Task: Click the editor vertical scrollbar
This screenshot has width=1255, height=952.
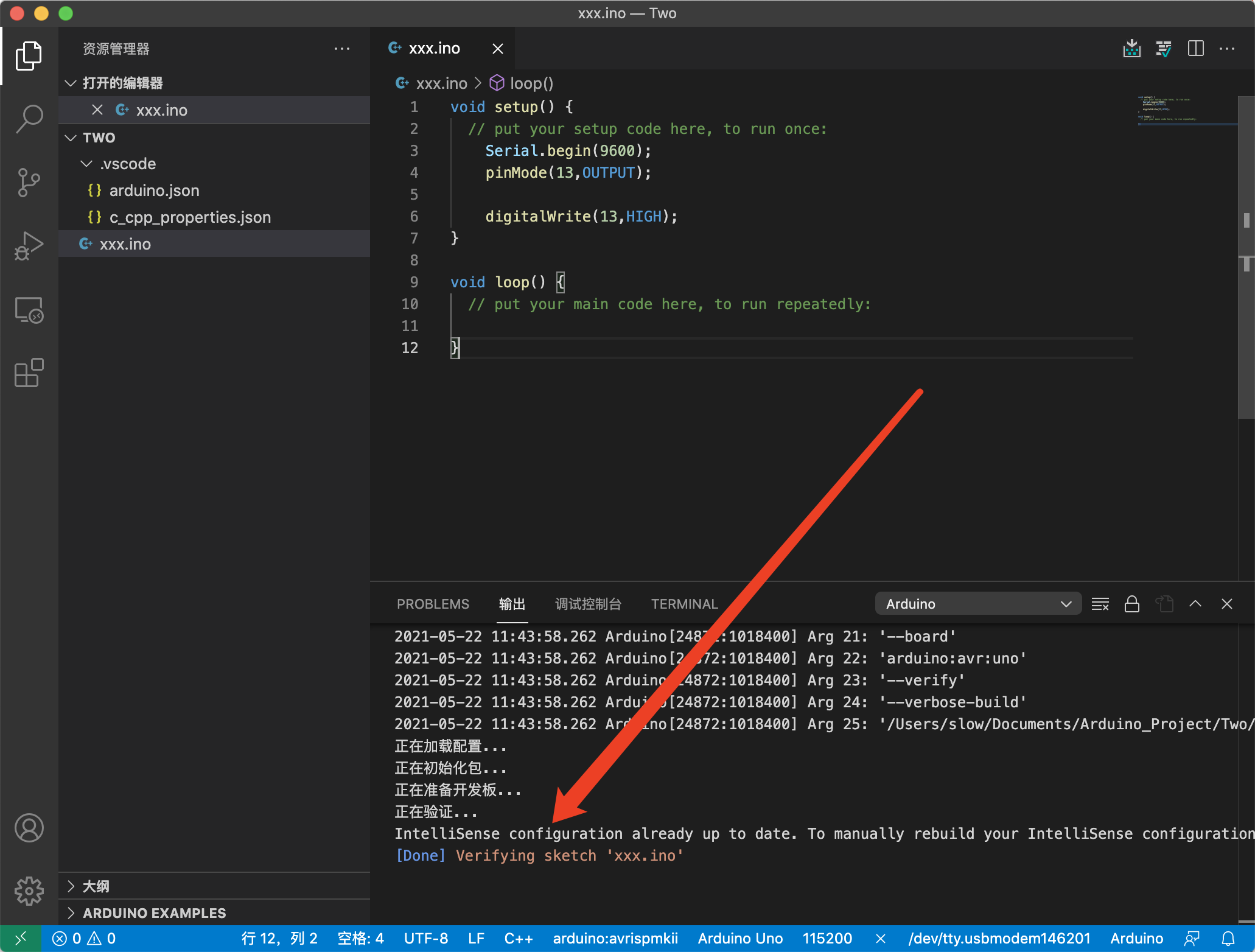Action: (1245, 256)
